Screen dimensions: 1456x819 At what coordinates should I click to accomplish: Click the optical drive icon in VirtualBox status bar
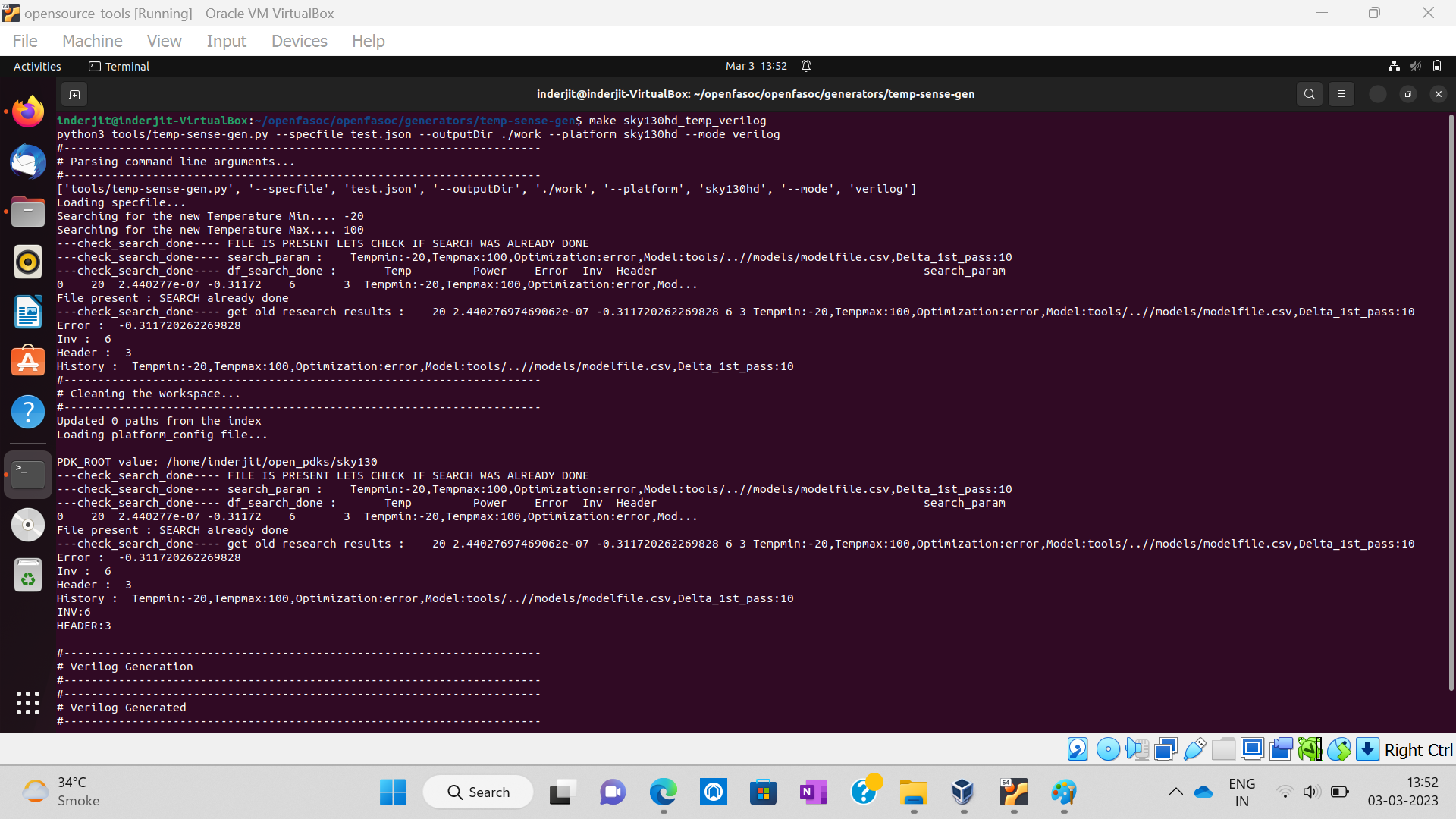point(1108,748)
